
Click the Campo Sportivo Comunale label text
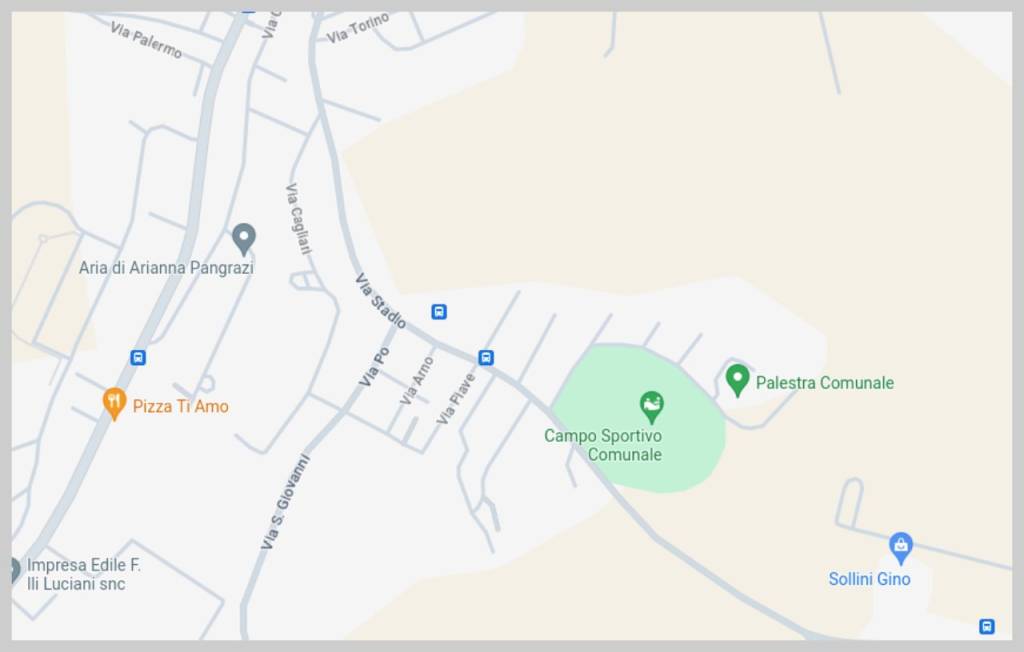tap(603, 445)
